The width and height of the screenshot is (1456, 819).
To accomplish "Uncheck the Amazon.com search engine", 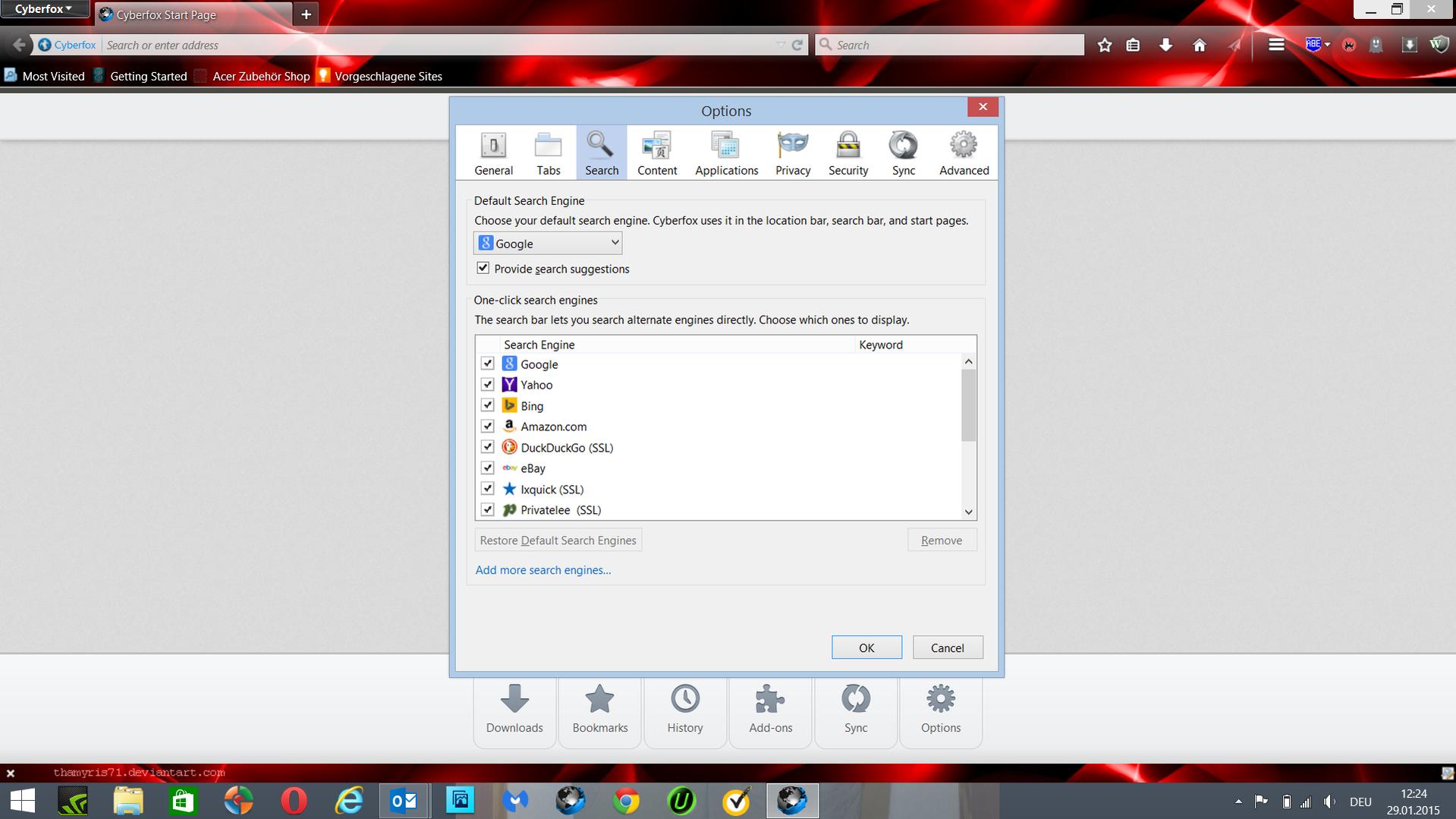I will coord(487,426).
